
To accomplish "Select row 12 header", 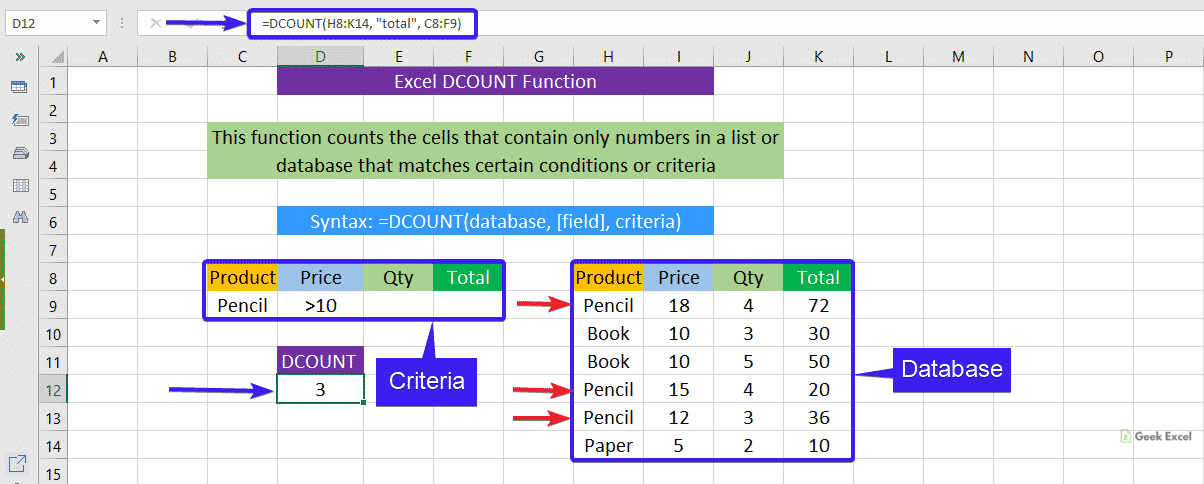I will (x=52, y=390).
